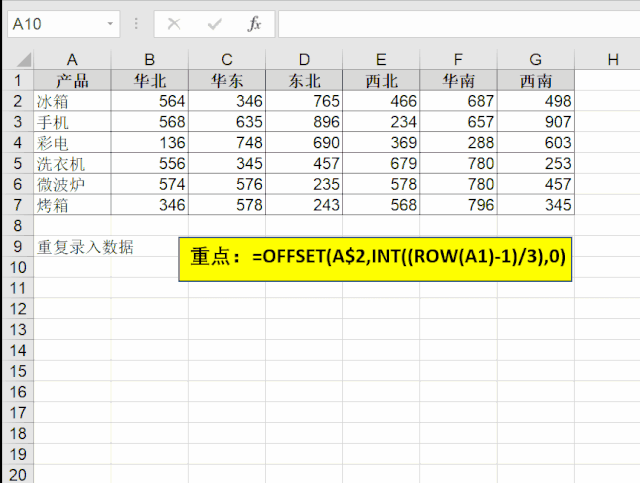Select column B header

tap(149, 60)
